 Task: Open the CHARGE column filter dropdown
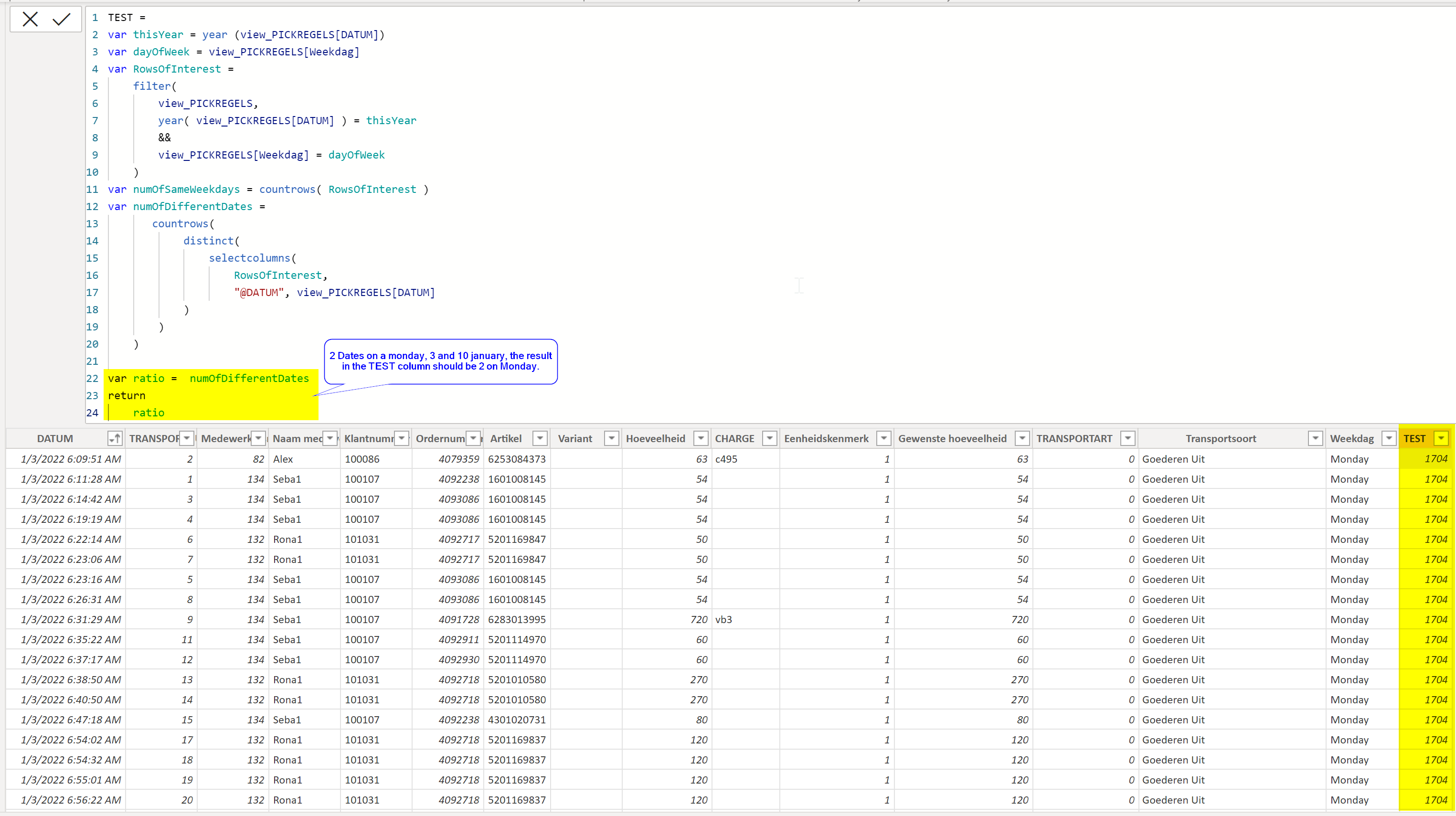pos(770,438)
